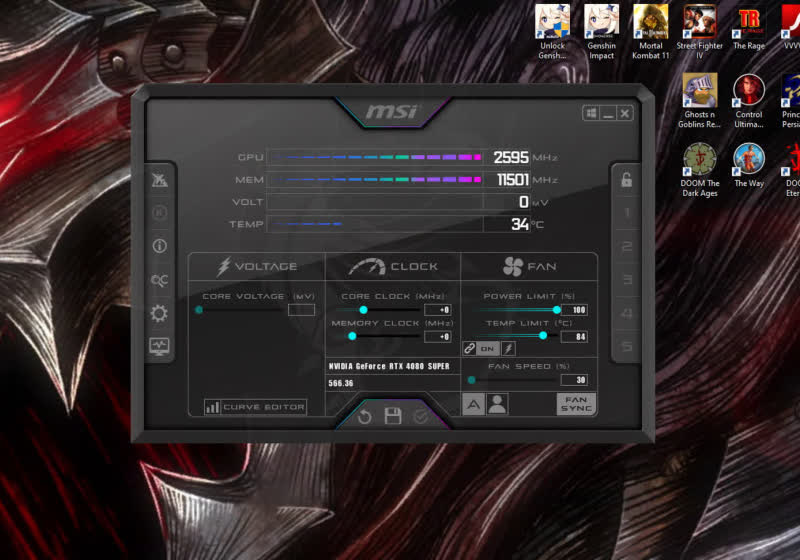Click the power limit 100 value field
The width and height of the screenshot is (800, 560).
coord(574,310)
